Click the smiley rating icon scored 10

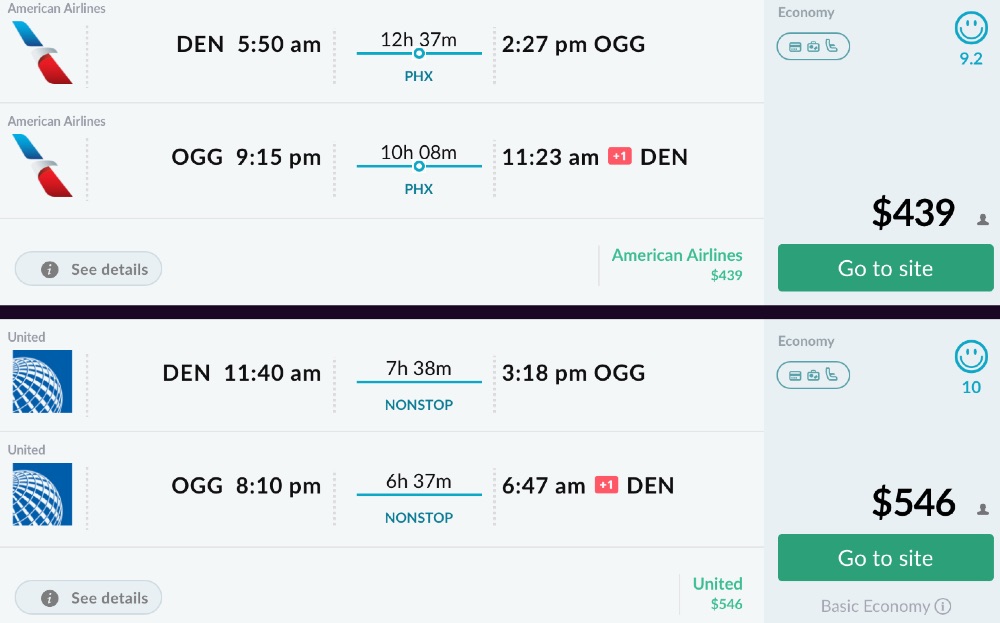[x=971, y=357]
